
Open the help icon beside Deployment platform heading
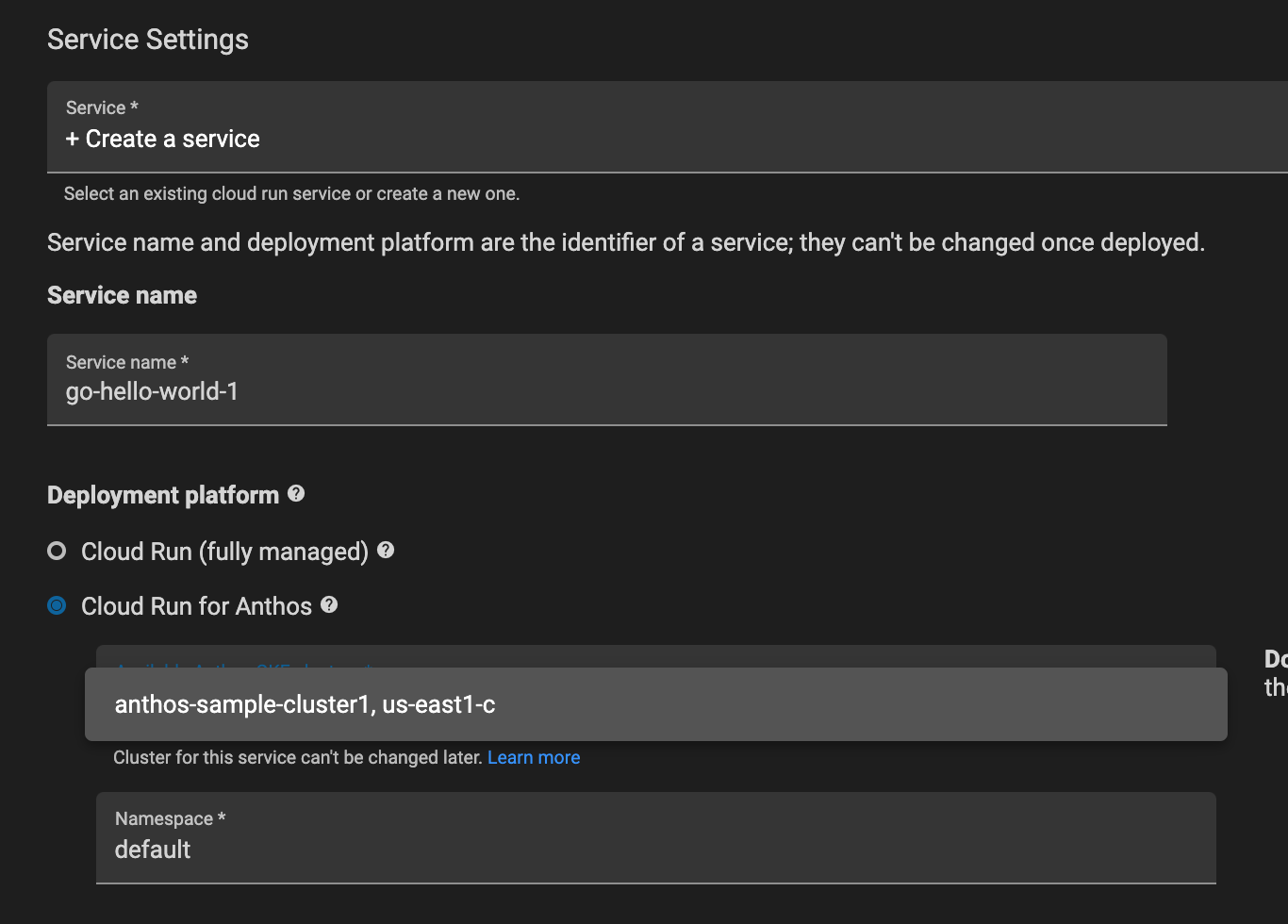[x=295, y=494]
